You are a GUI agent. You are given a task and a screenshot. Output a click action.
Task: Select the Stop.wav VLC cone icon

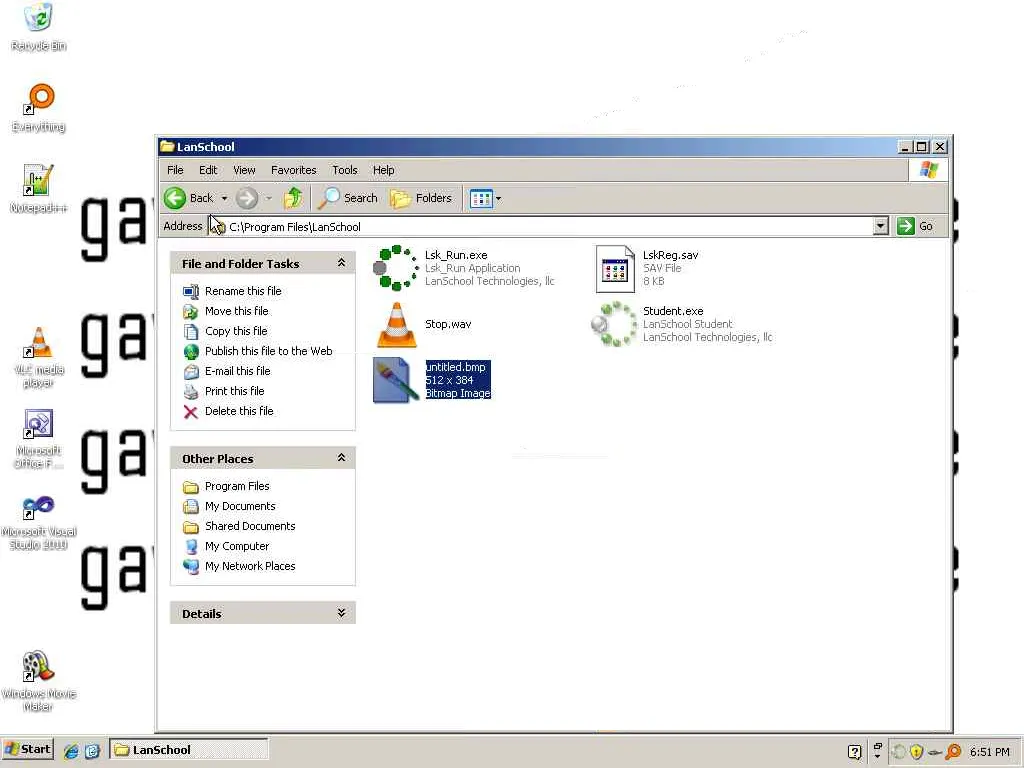[396, 325]
